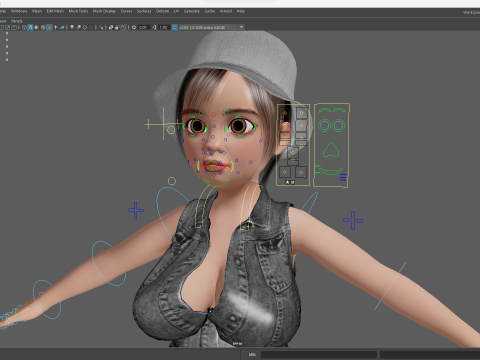Open the Generate menu
The image size is (480, 360).
(x=192, y=11)
